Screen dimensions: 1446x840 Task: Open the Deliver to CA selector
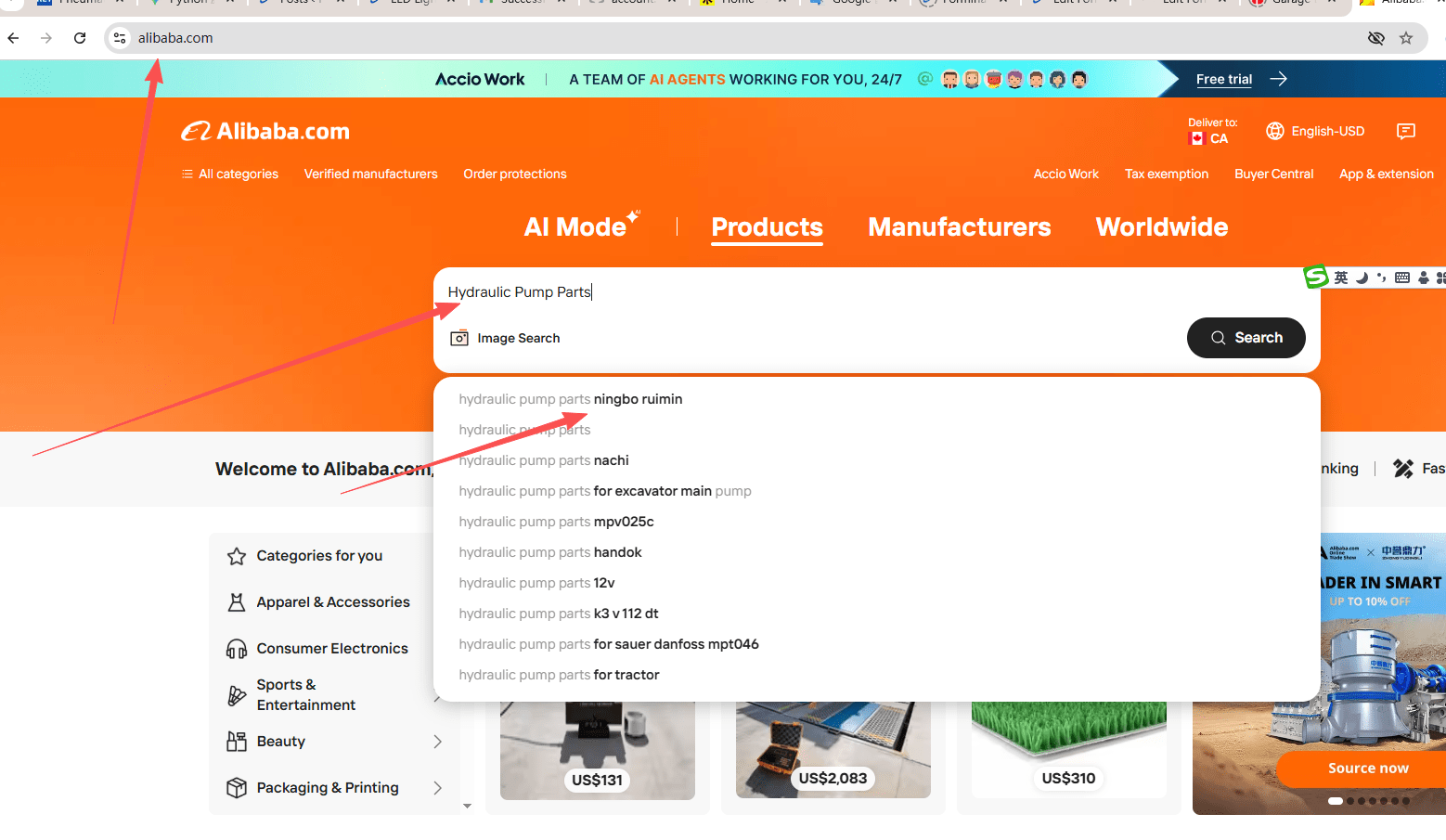point(1212,131)
